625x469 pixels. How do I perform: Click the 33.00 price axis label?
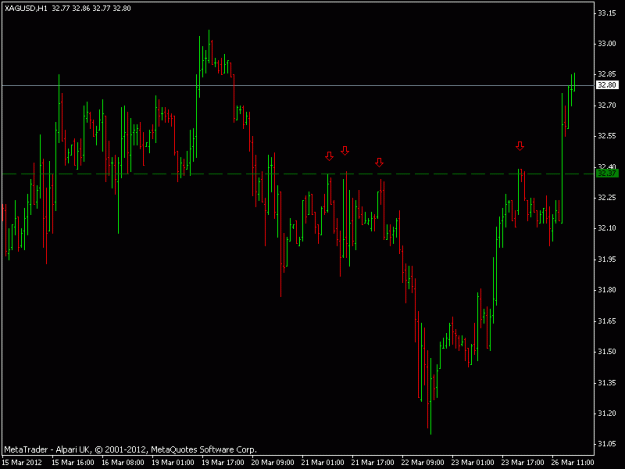(x=607, y=44)
